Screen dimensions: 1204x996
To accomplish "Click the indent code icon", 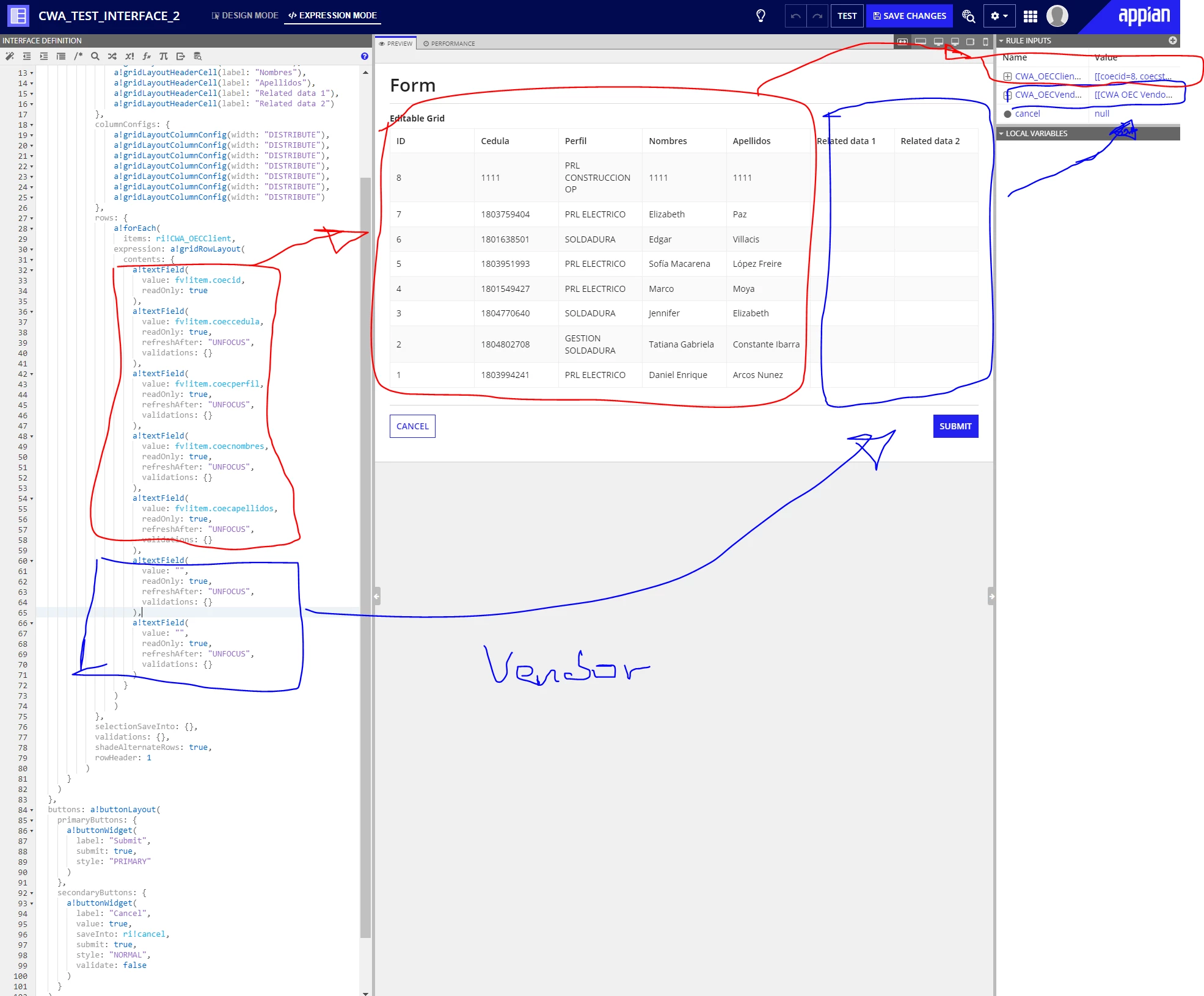I will pyautogui.click(x=44, y=56).
